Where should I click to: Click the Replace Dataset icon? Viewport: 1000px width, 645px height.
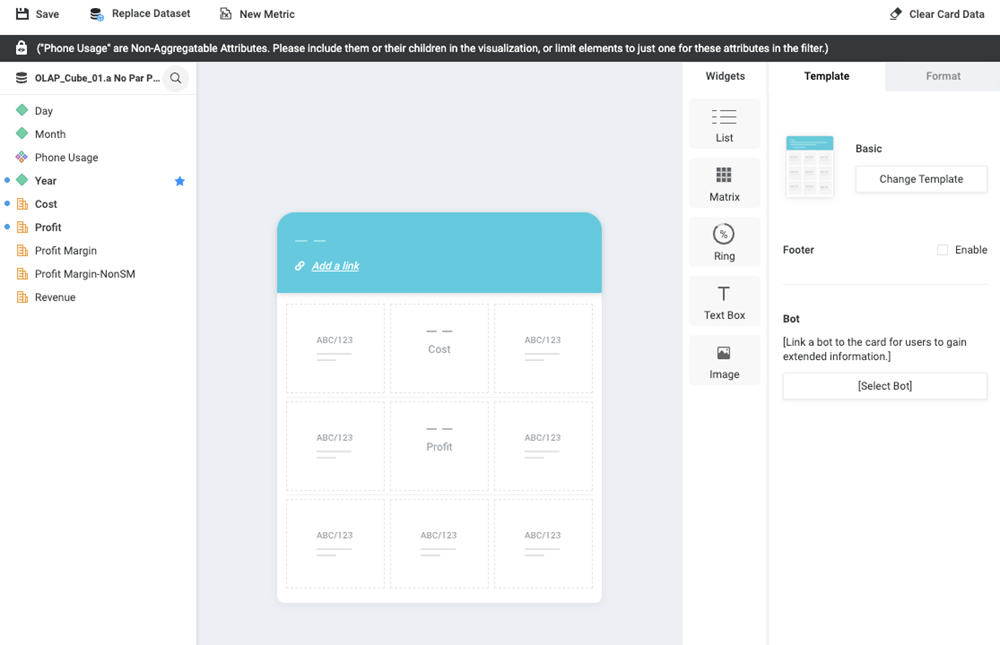click(96, 14)
